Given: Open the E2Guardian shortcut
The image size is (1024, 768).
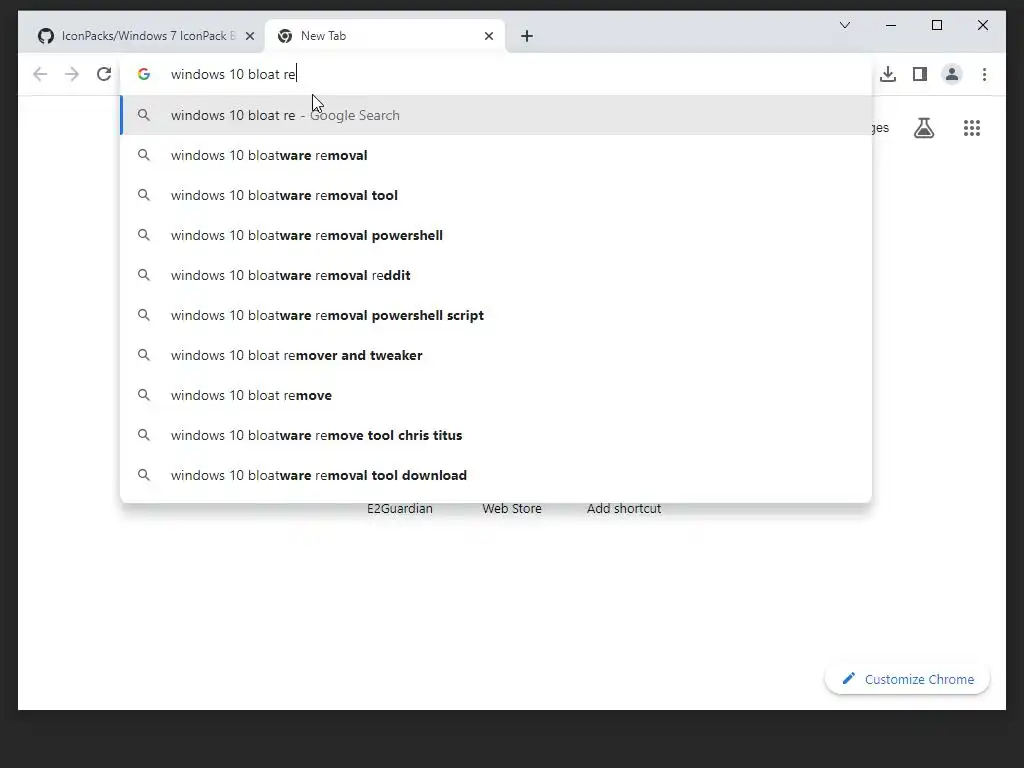Looking at the screenshot, I should [x=400, y=509].
